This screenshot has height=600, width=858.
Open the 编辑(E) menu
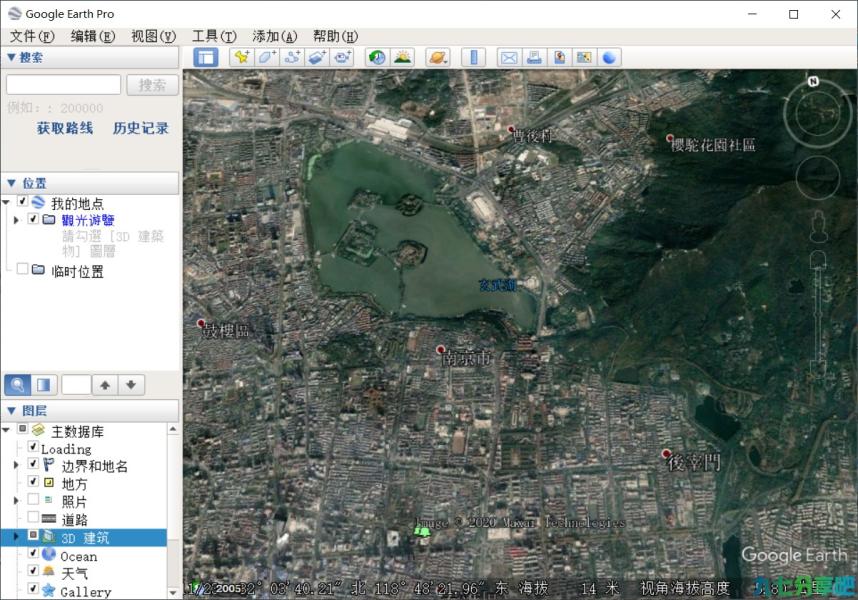tap(93, 36)
